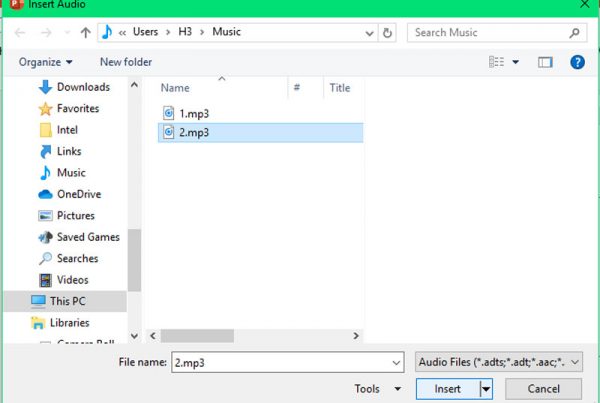Click the search magnifier icon
This screenshot has width=600, height=403.
(x=576, y=32)
